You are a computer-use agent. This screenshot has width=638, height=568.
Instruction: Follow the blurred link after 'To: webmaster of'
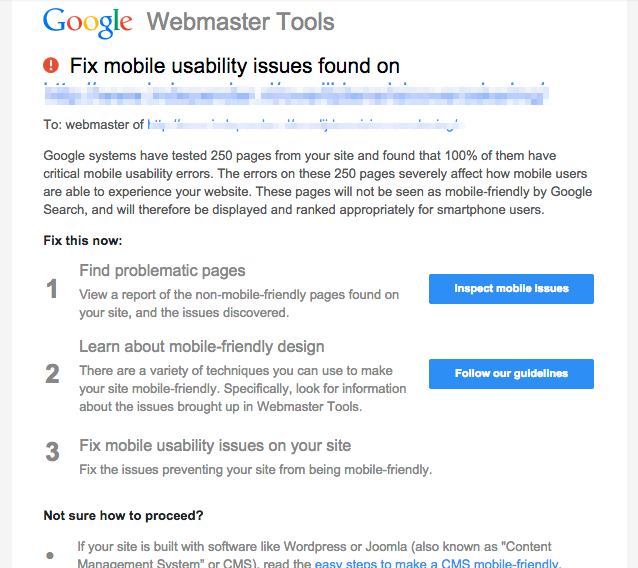click(x=304, y=126)
